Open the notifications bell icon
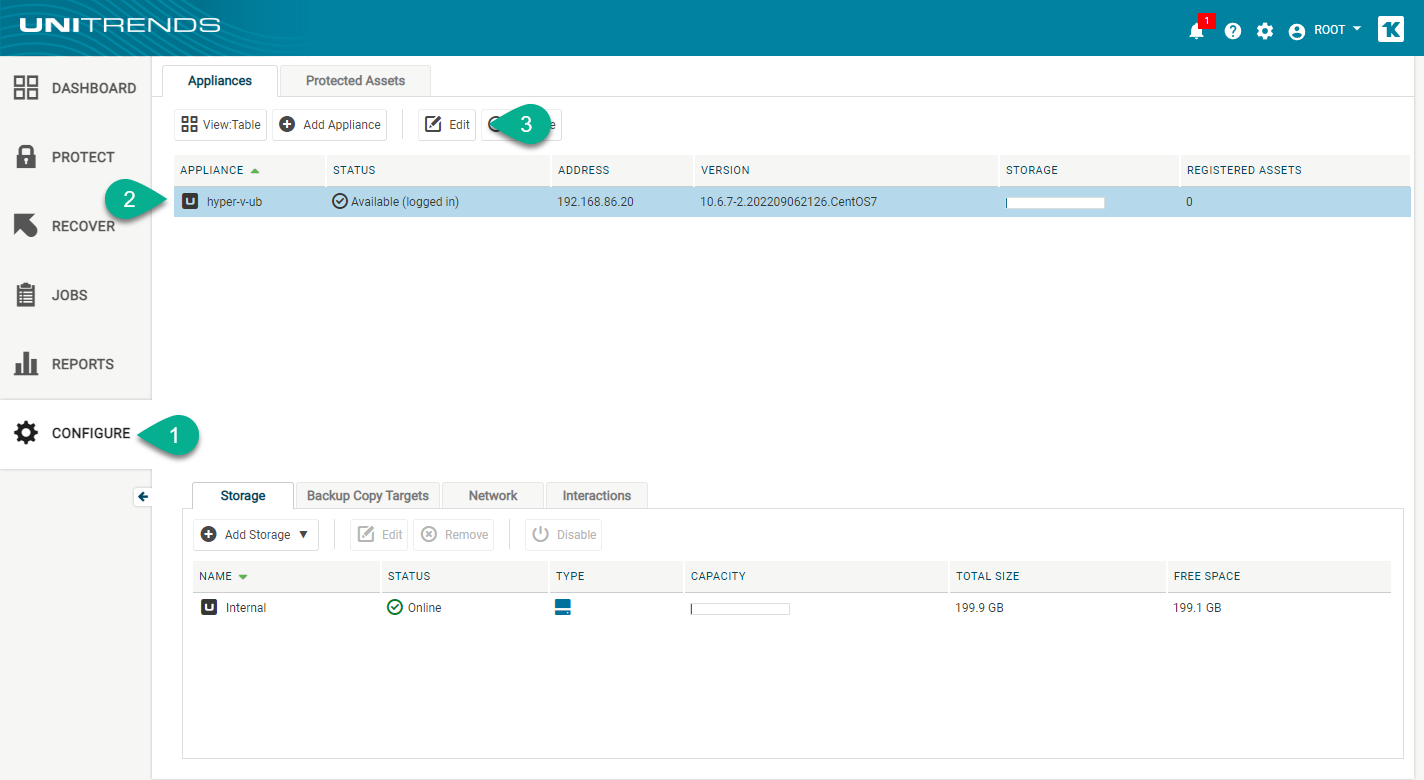1424x780 pixels. [1196, 31]
